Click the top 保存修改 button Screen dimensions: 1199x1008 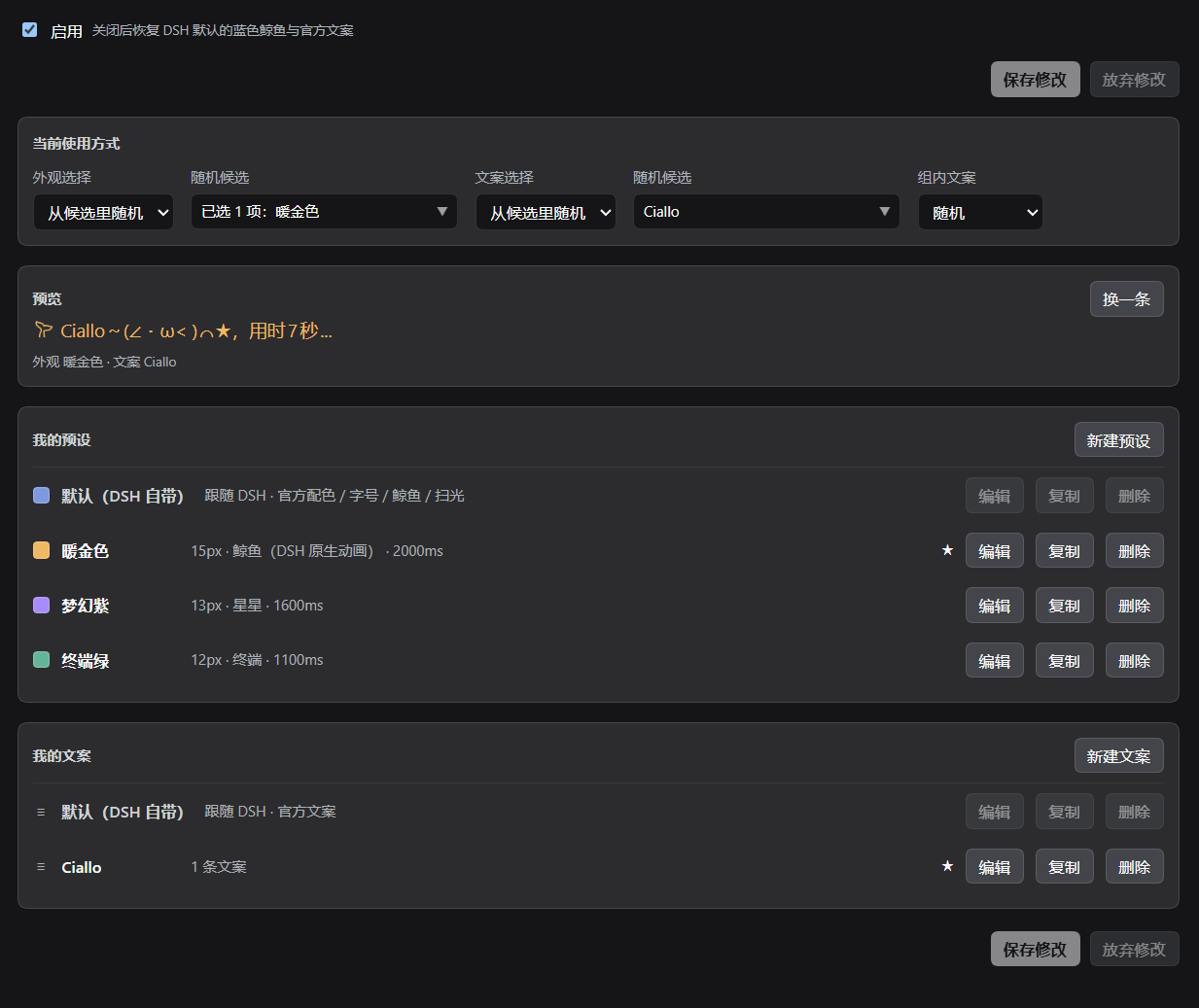point(1035,80)
